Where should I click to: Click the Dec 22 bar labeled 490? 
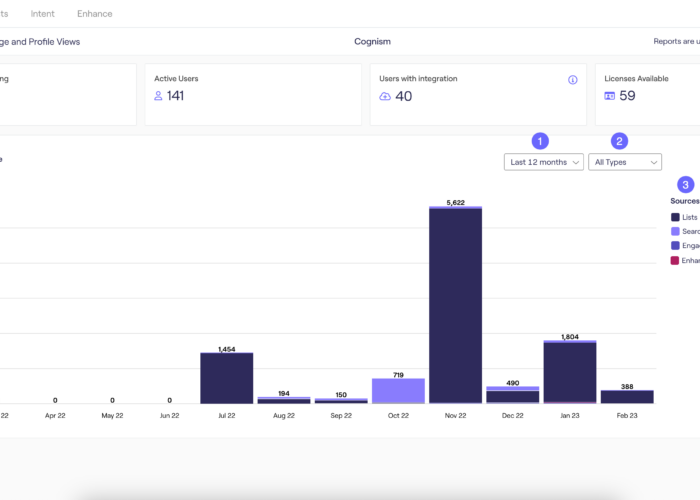coord(512,395)
